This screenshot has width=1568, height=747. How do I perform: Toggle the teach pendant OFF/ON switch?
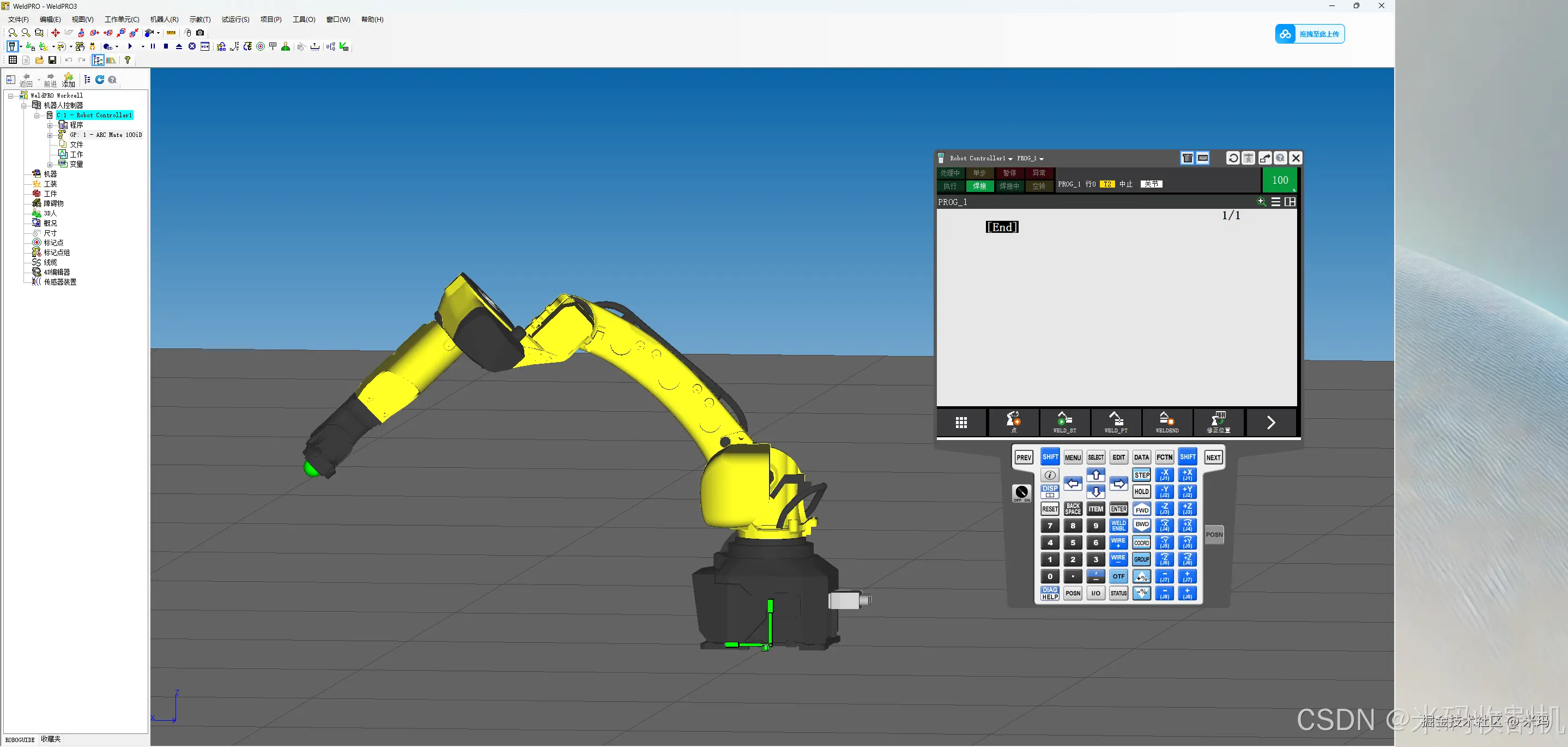tap(1021, 492)
